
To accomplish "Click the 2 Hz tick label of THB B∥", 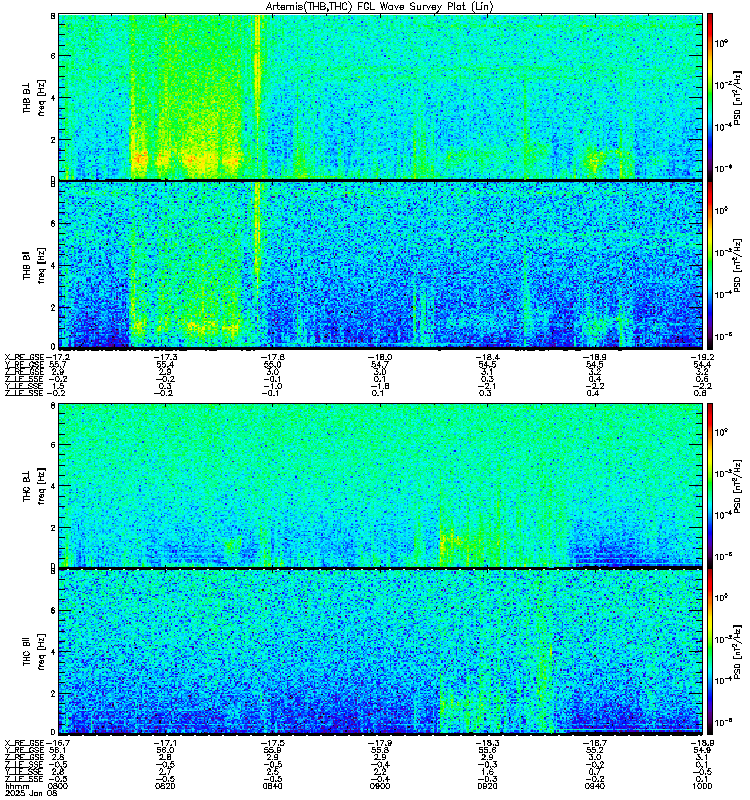I will coord(53,308).
